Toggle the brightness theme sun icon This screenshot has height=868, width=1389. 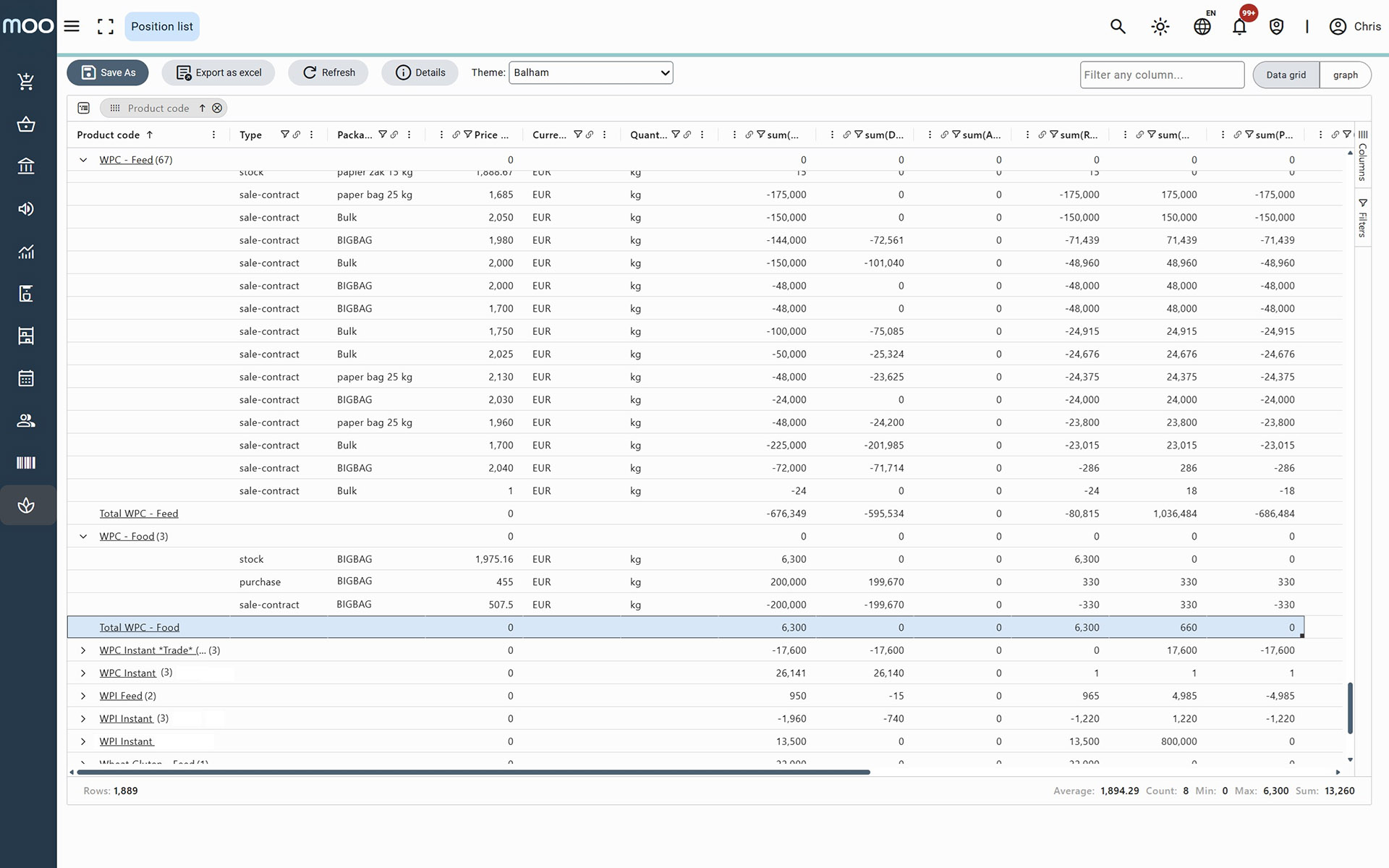pos(1160,27)
